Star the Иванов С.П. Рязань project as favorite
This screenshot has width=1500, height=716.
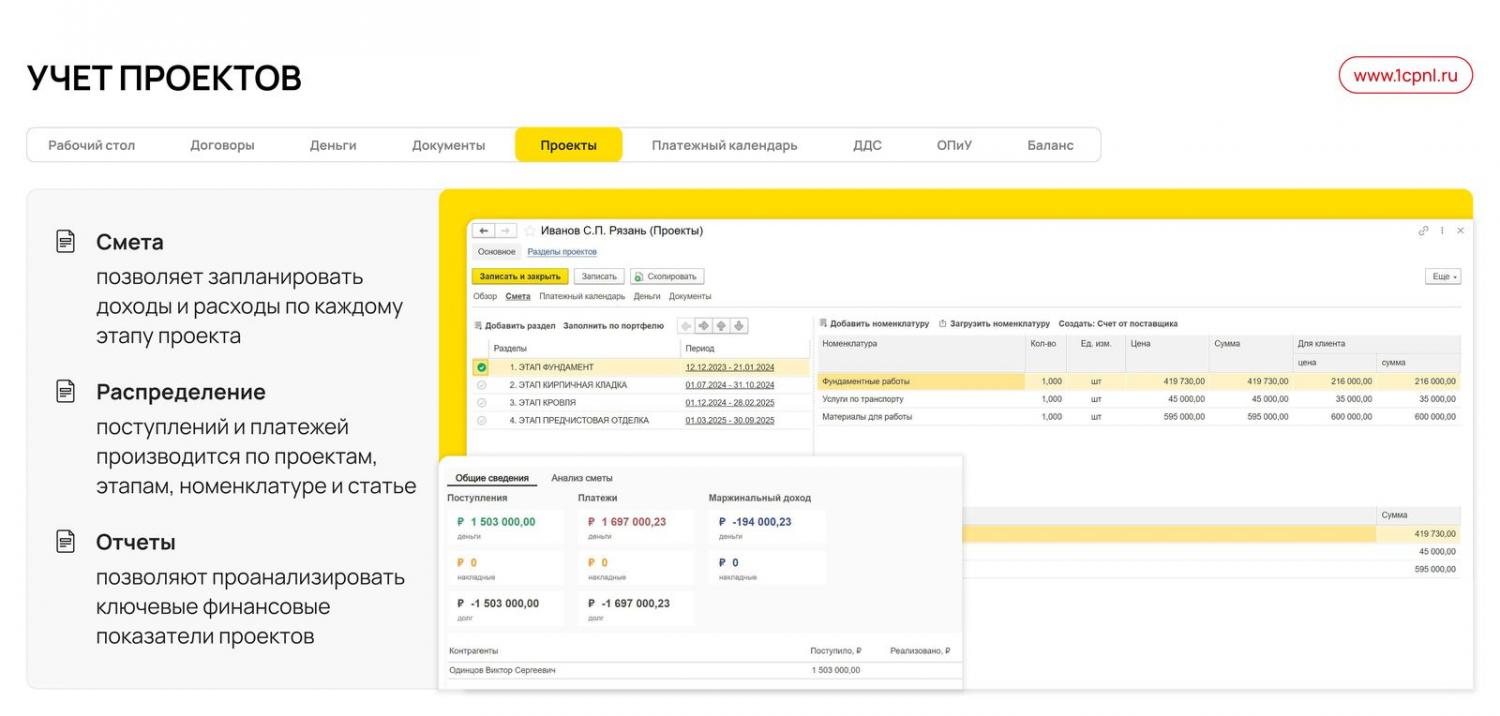[x=530, y=231]
